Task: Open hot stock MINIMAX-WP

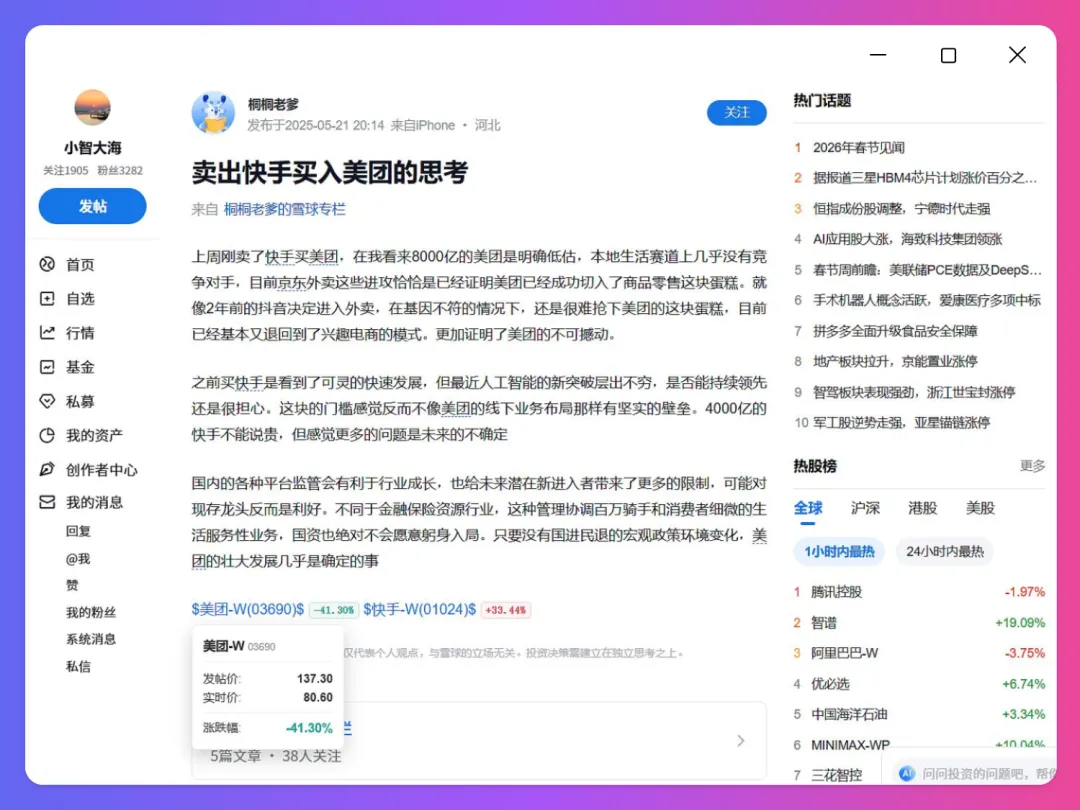Action: click(850, 745)
